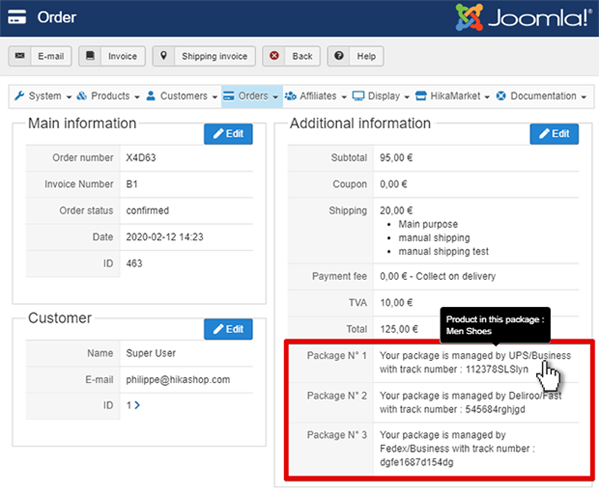The height and width of the screenshot is (491, 600).
Task: Click the Joomla logo
Action: click(x=523, y=17)
